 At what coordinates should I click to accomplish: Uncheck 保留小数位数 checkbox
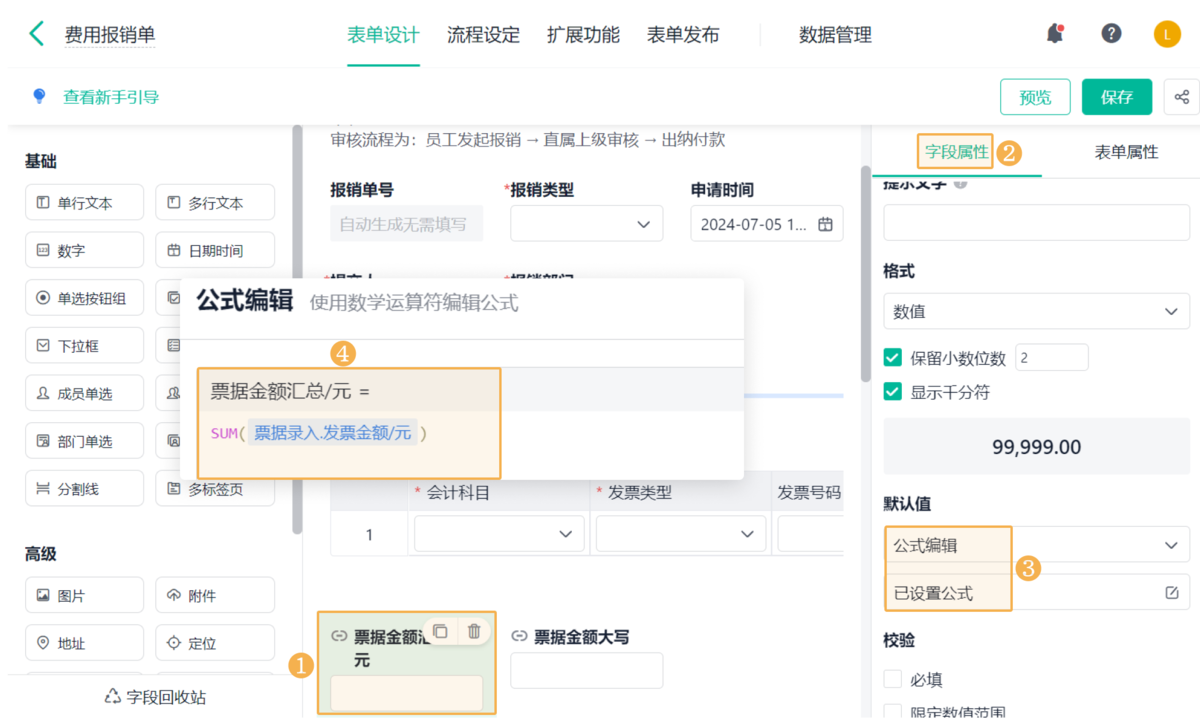point(893,358)
